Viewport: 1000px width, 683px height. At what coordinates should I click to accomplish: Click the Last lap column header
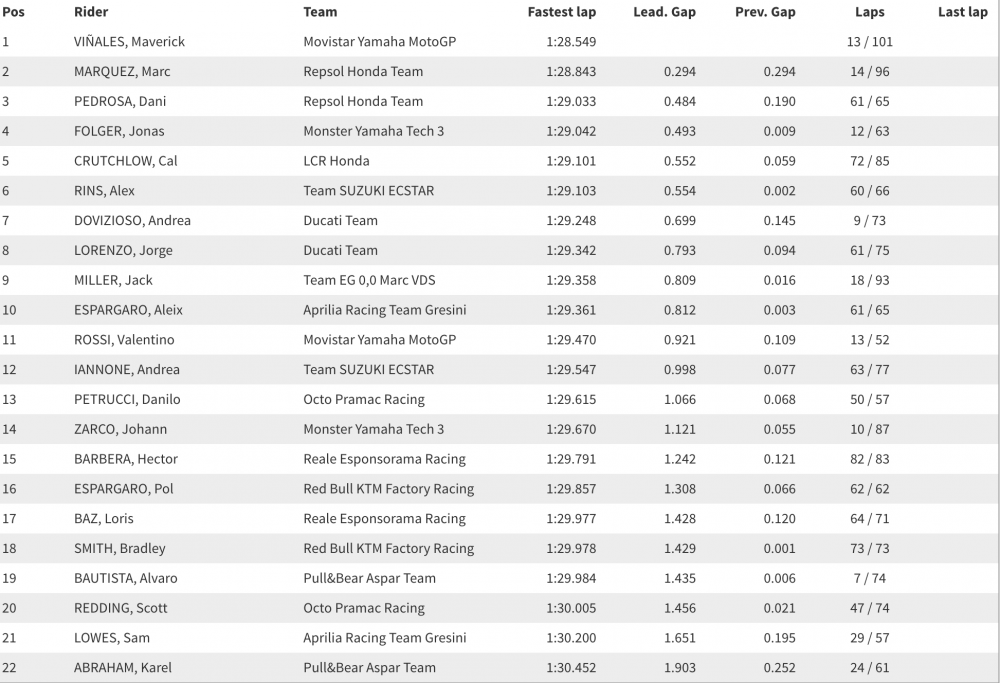pyautogui.click(x=962, y=12)
